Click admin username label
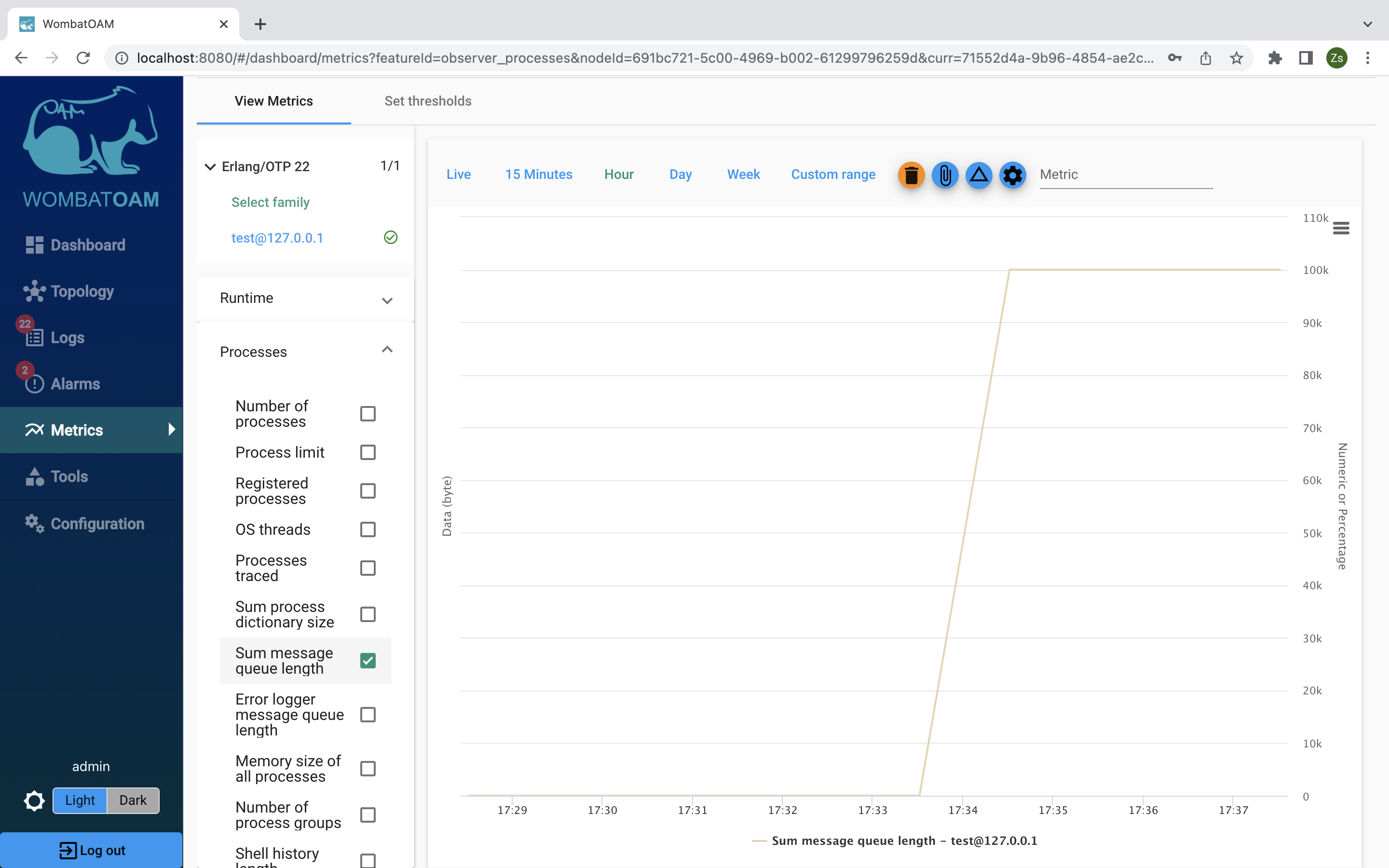Image resolution: width=1389 pixels, height=868 pixels. [91, 766]
